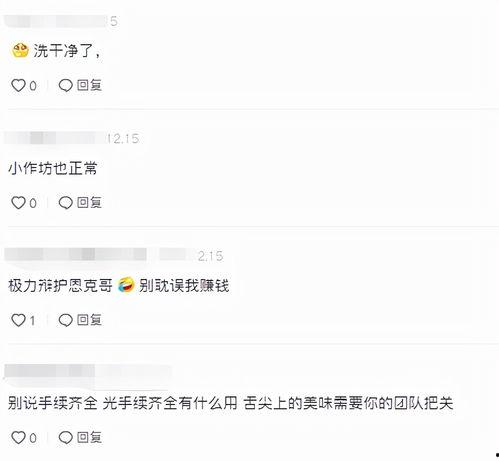Click the reply bubble icon under "别说手续齐全"
This screenshot has width=499, height=461.
[65, 437]
